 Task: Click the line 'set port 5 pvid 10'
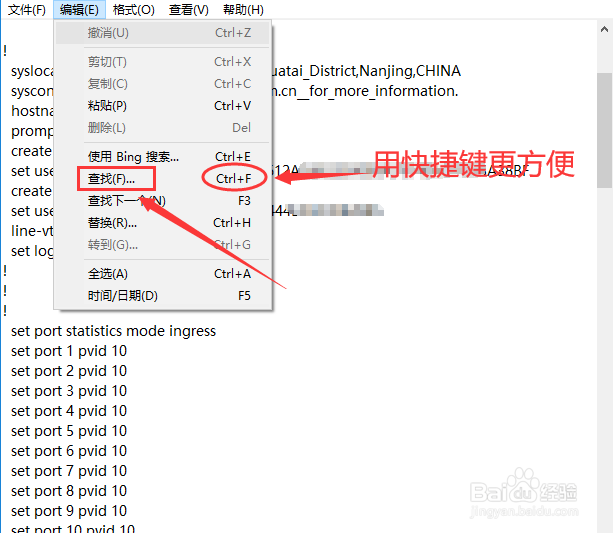(69, 431)
